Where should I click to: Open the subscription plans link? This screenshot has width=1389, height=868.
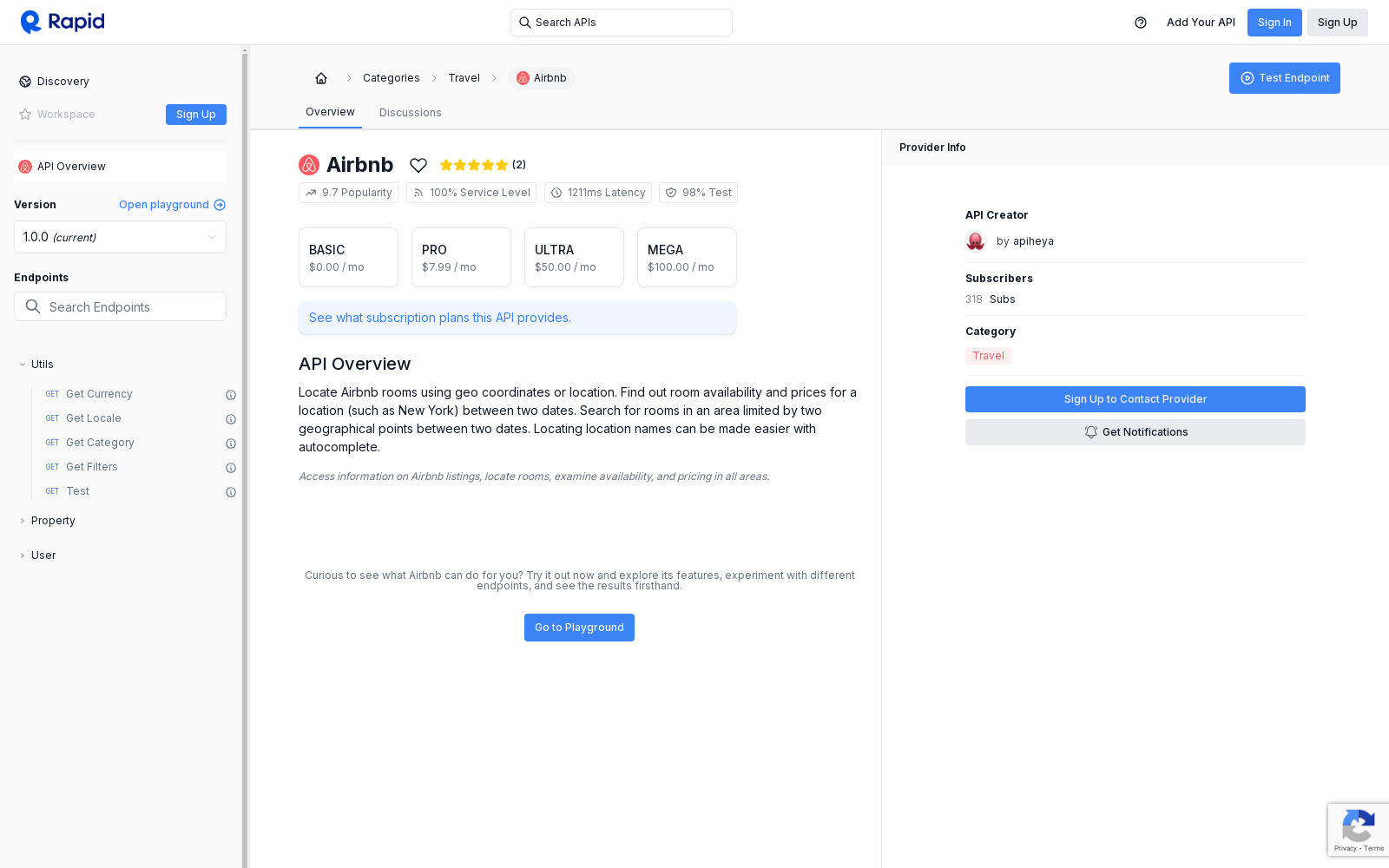pyautogui.click(x=517, y=318)
